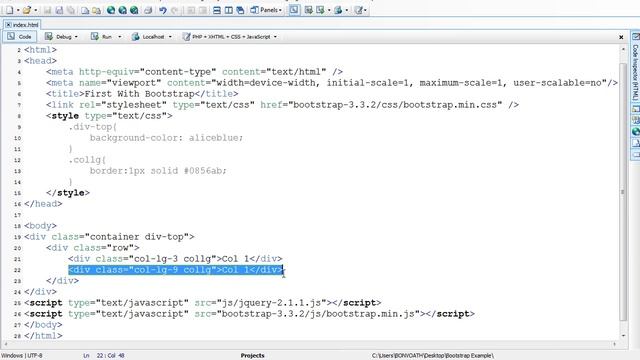Click the vertical scrollbar up arrow
The height and width of the screenshot is (360, 640).
pos(623,49)
